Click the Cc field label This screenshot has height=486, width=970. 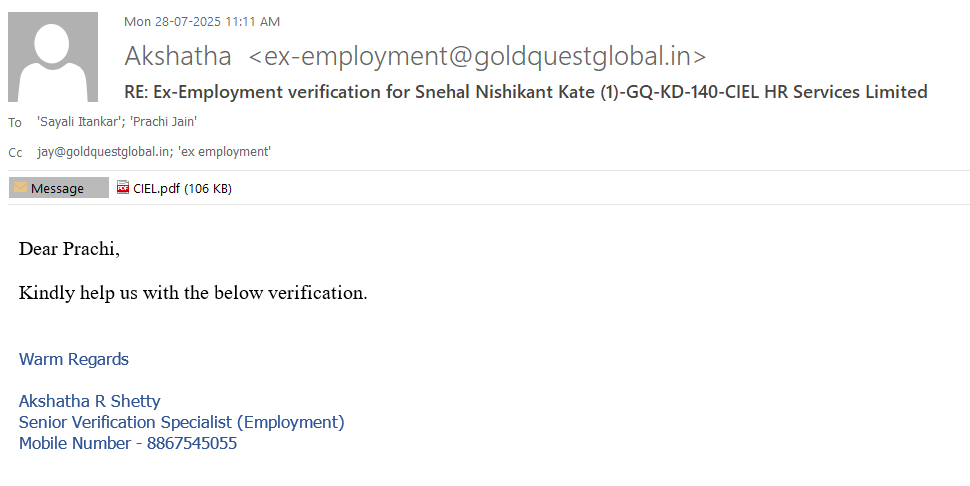[x=15, y=153]
